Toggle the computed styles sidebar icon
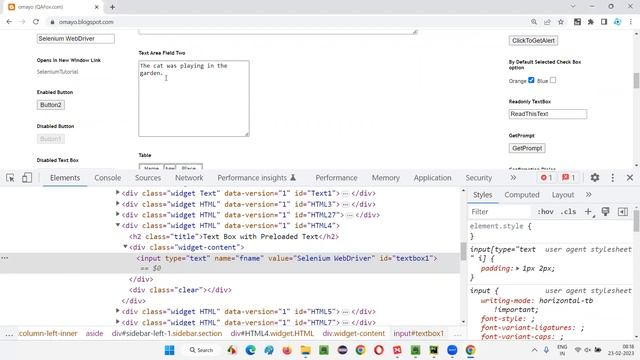Viewport: 640px width, 360px height. click(622, 211)
